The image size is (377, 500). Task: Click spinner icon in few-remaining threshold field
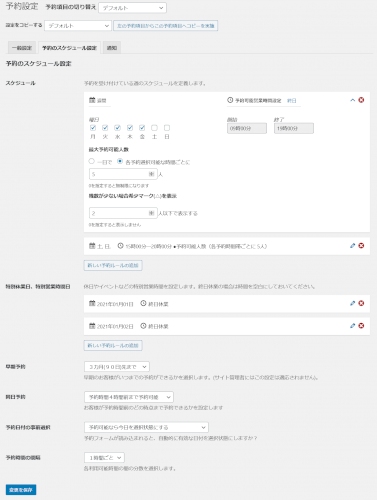coord(151,213)
